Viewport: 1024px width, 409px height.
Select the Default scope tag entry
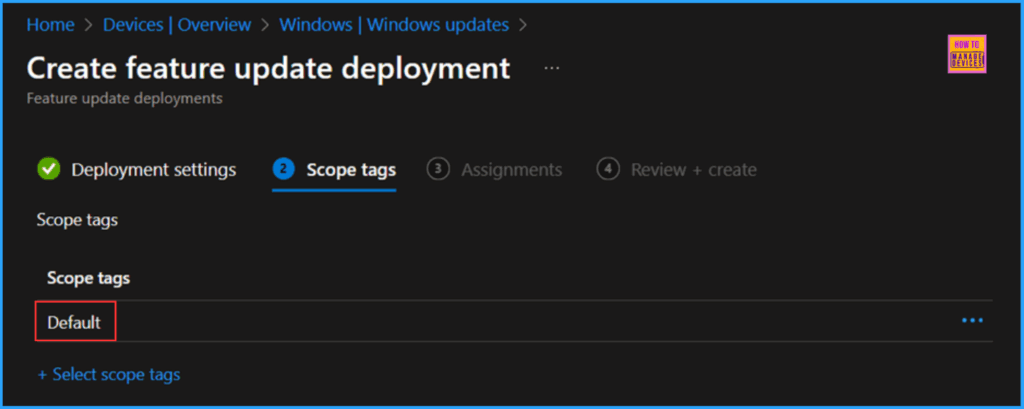pos(74,322)
